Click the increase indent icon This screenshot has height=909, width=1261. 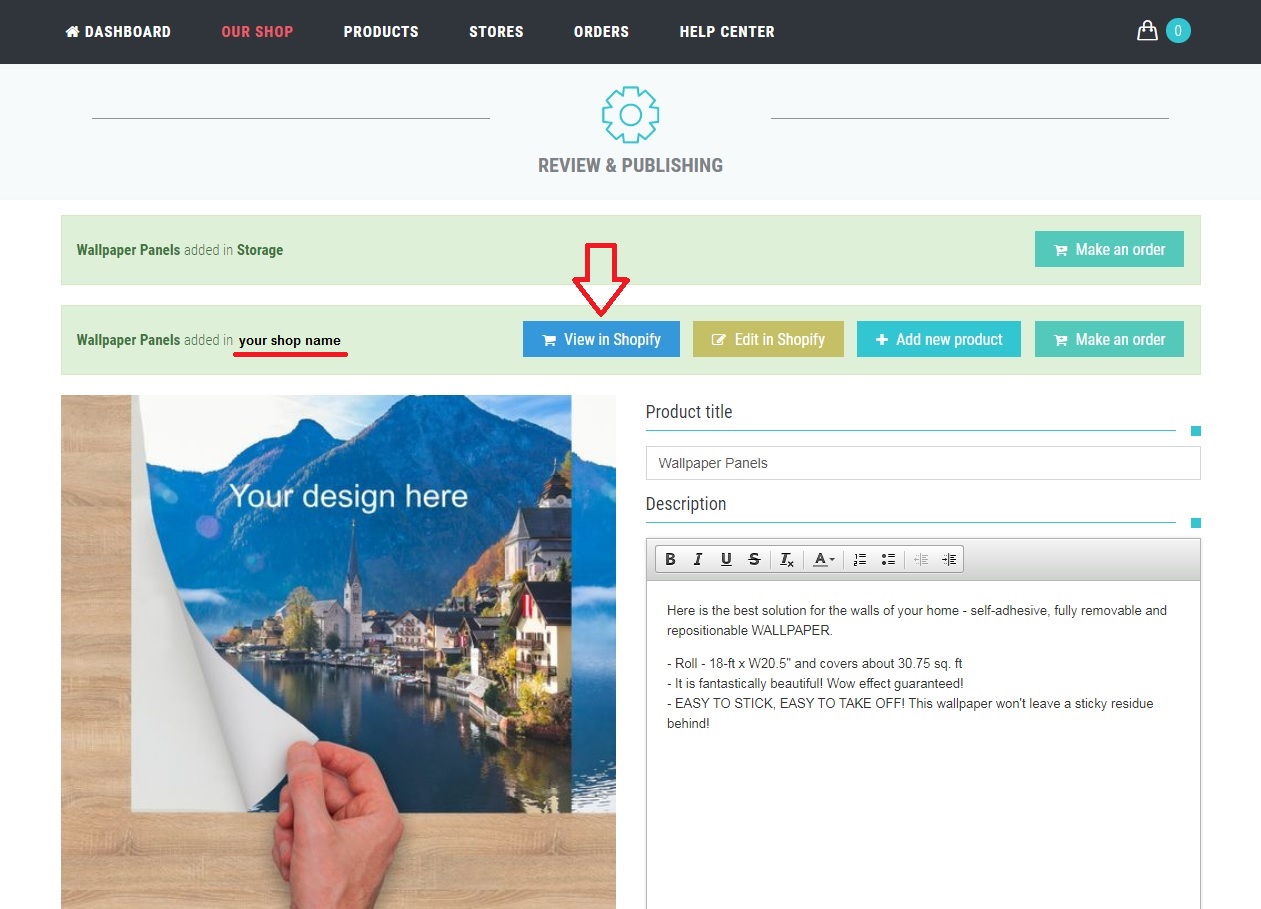949,559
